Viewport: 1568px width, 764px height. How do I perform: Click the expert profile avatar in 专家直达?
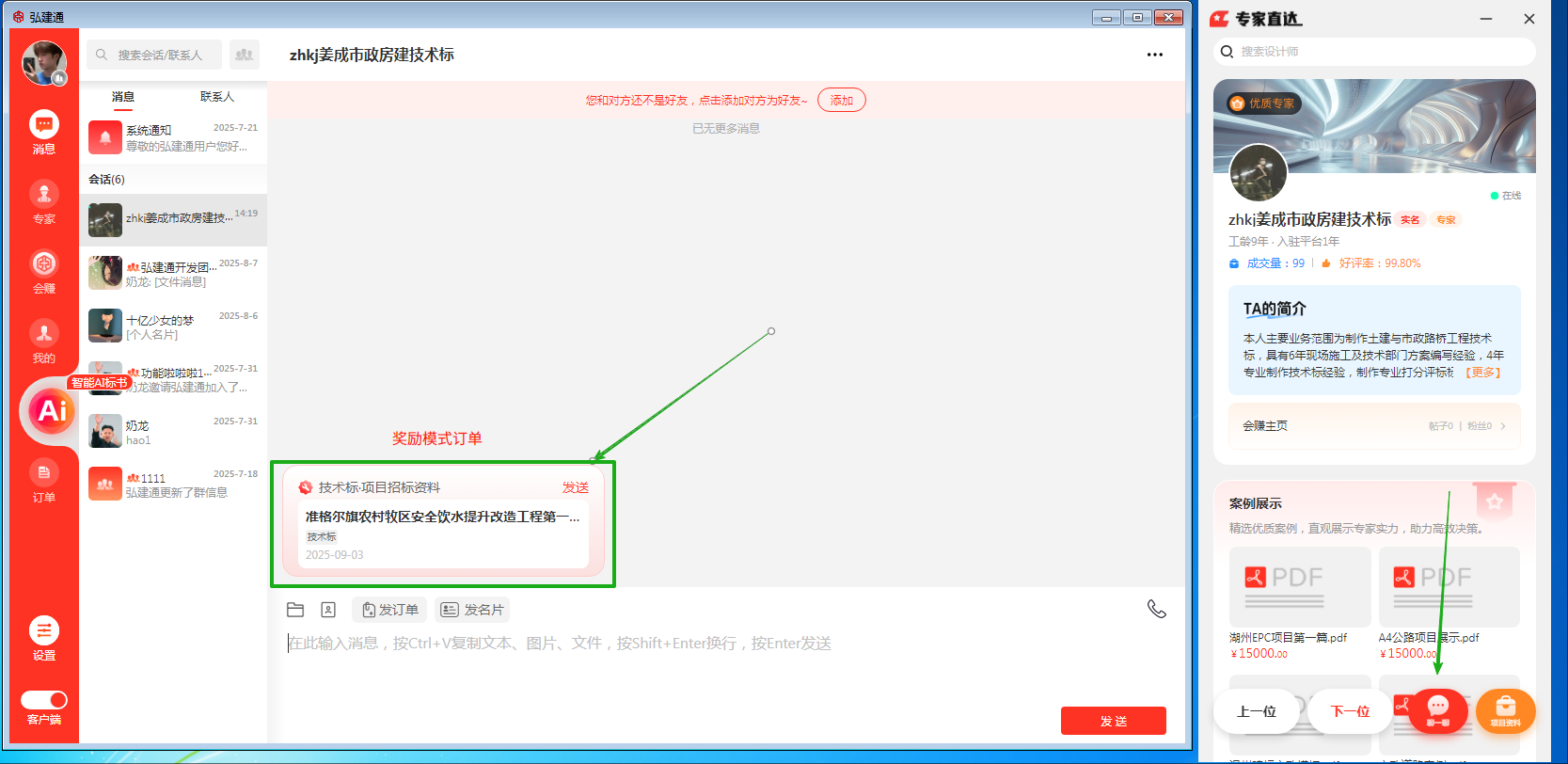[x=1259, y=173]
